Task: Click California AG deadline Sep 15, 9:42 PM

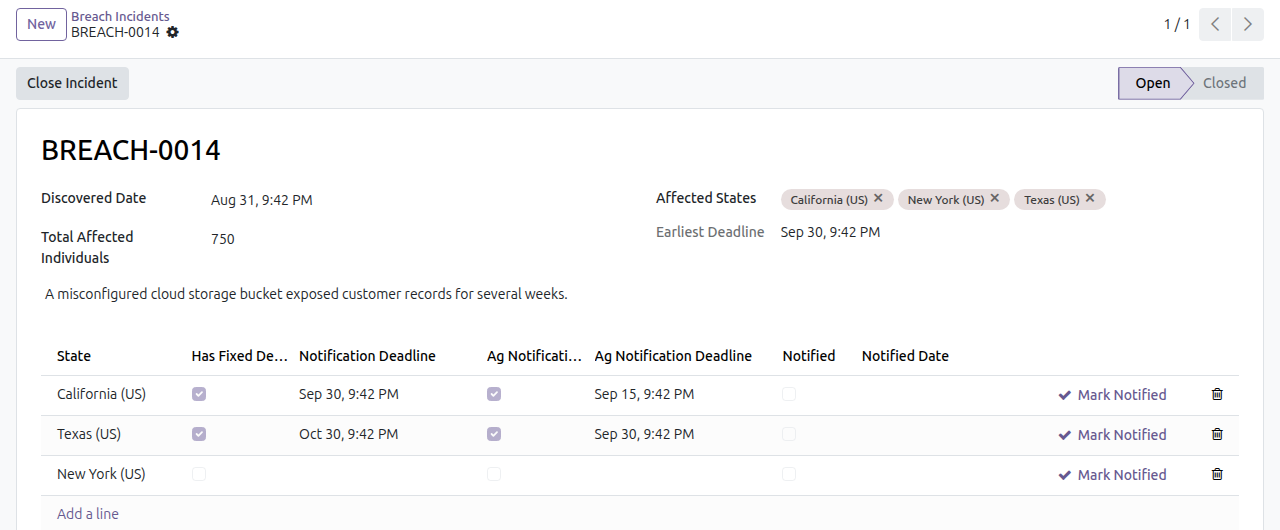Action: pyautogui.click(x=644, y=394)
